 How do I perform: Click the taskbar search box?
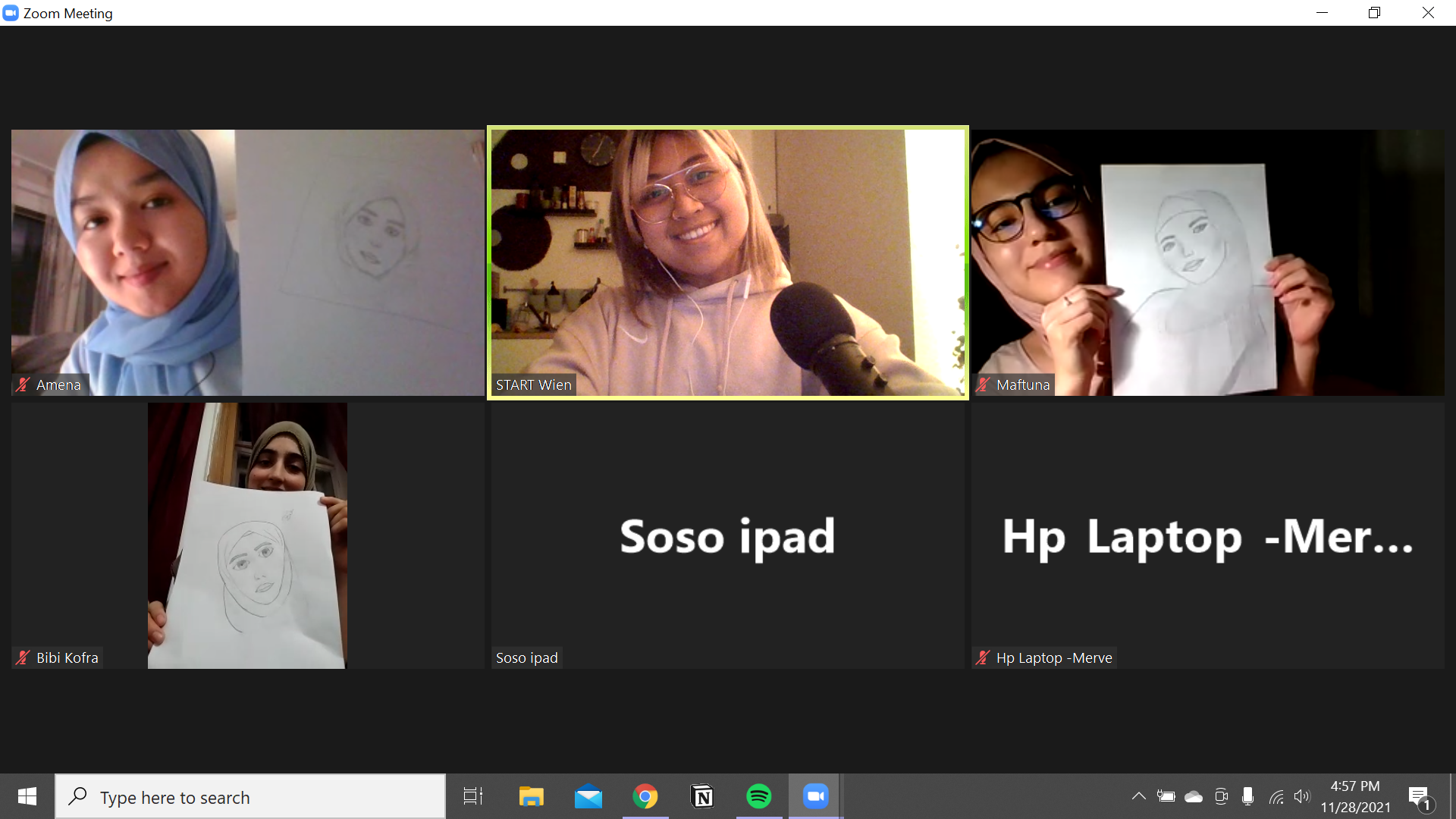(x=250, y=797)
